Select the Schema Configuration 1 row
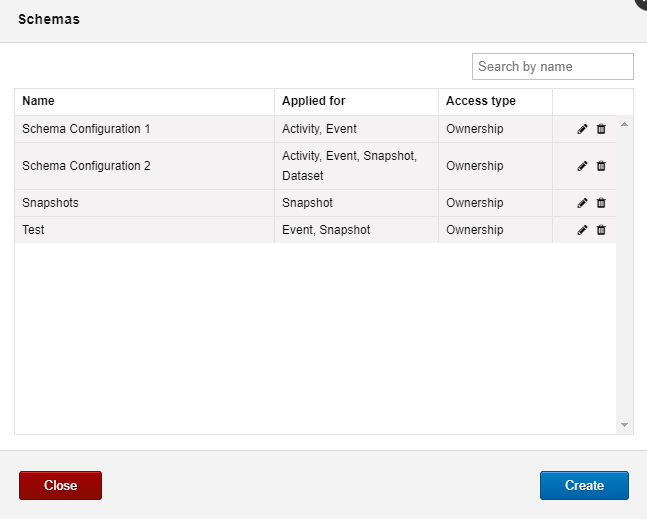Screen dimensions: 647x519 coord(315,129)
